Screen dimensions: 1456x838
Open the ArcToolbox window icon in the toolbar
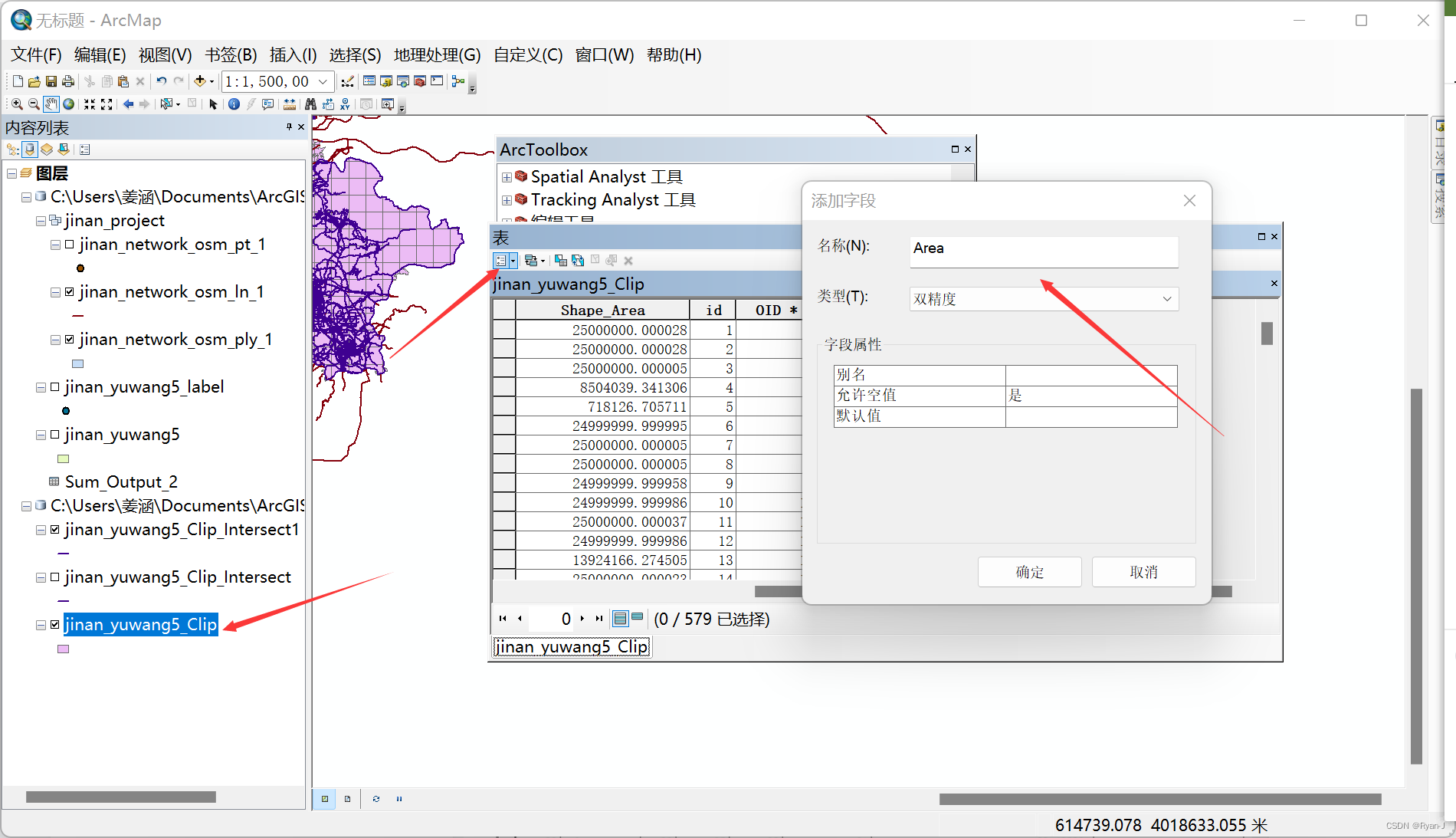coord(420,81)
